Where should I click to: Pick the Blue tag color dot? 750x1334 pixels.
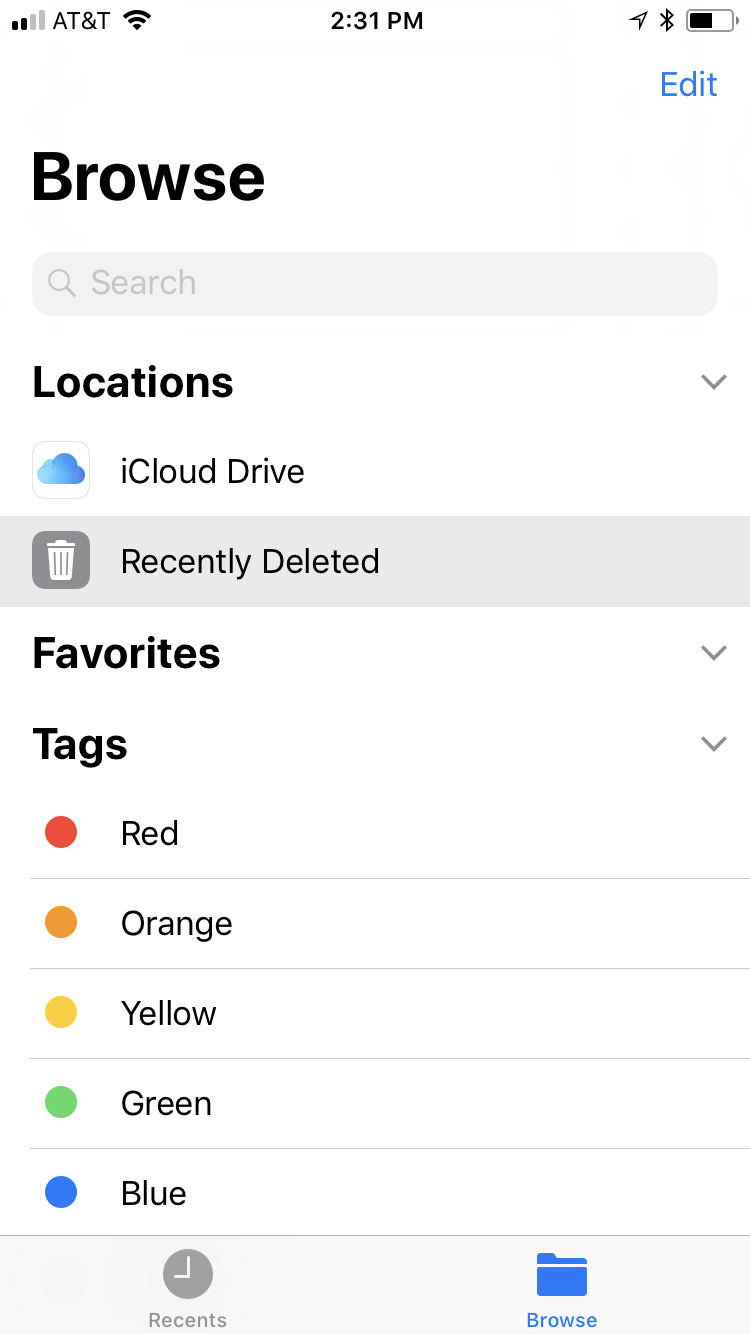[61, 1192]
